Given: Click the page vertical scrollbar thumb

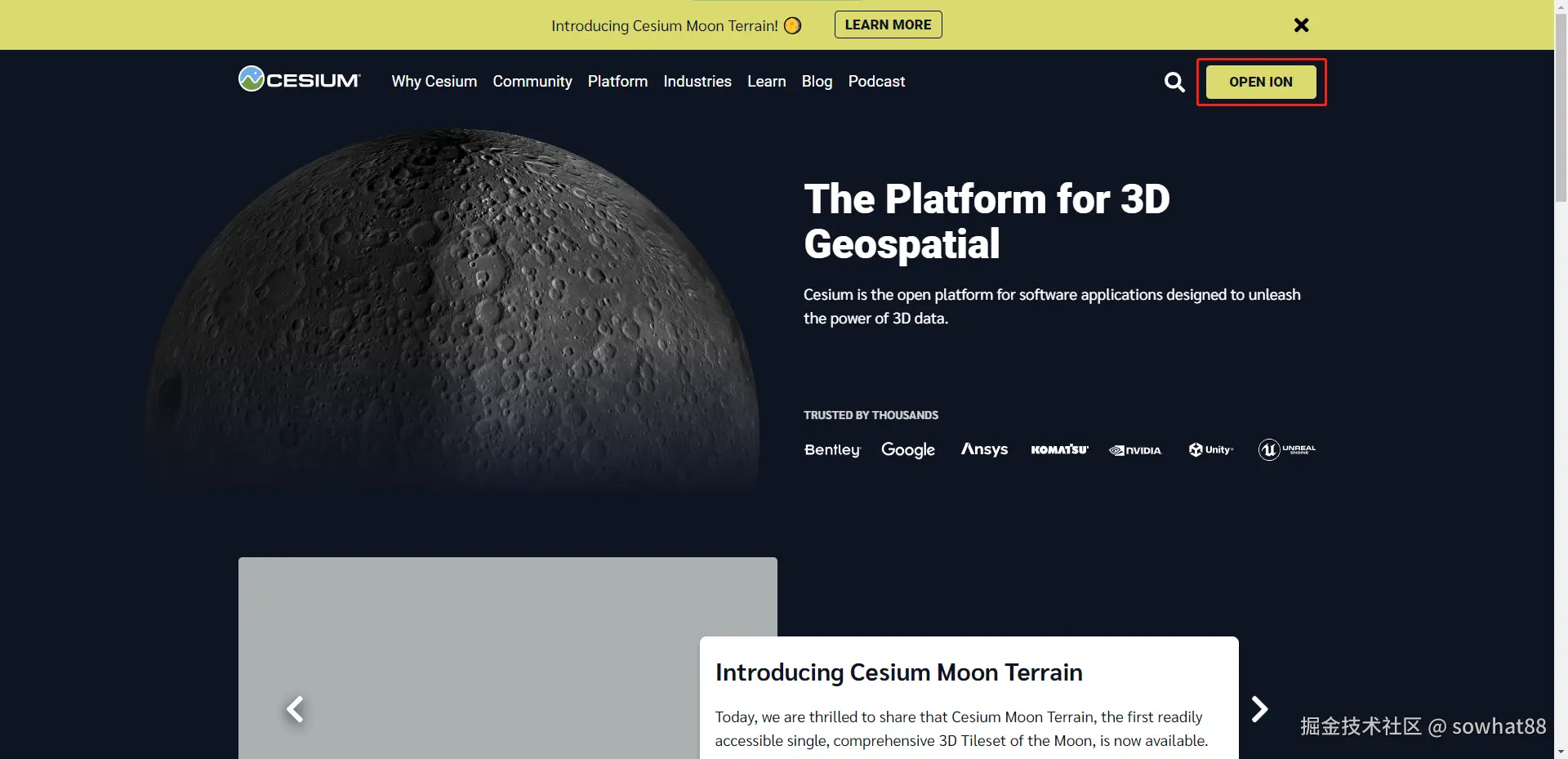Looking at the screenshot, I should [1561, 106].
